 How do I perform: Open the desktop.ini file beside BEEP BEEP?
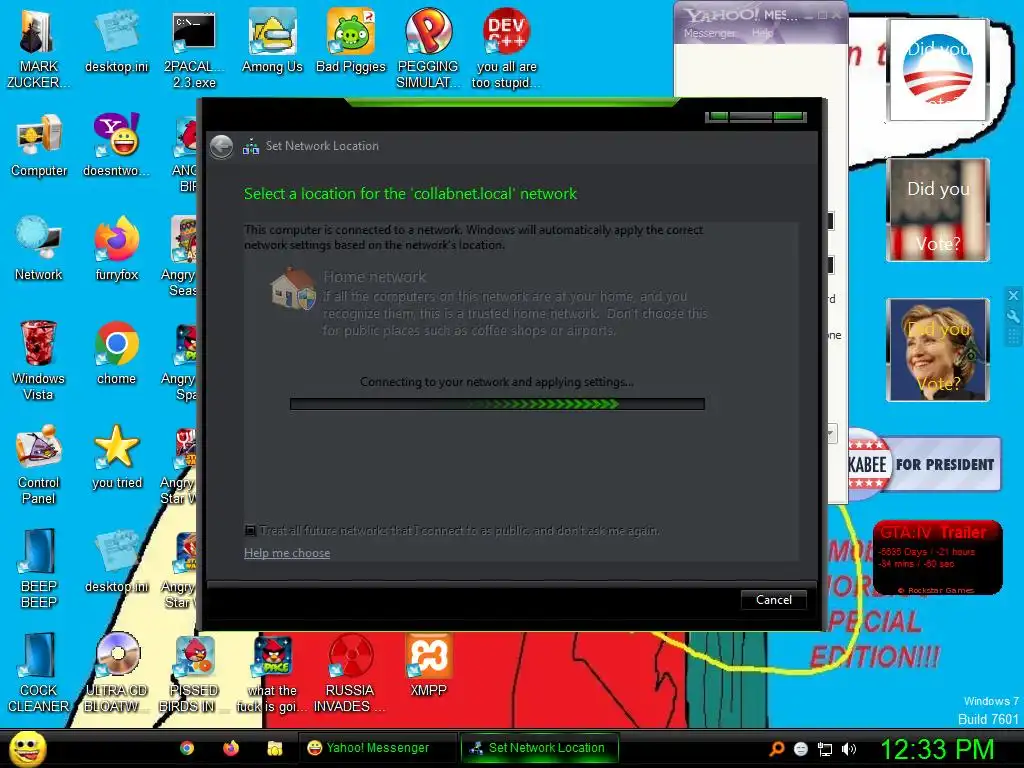pos(116,562)
